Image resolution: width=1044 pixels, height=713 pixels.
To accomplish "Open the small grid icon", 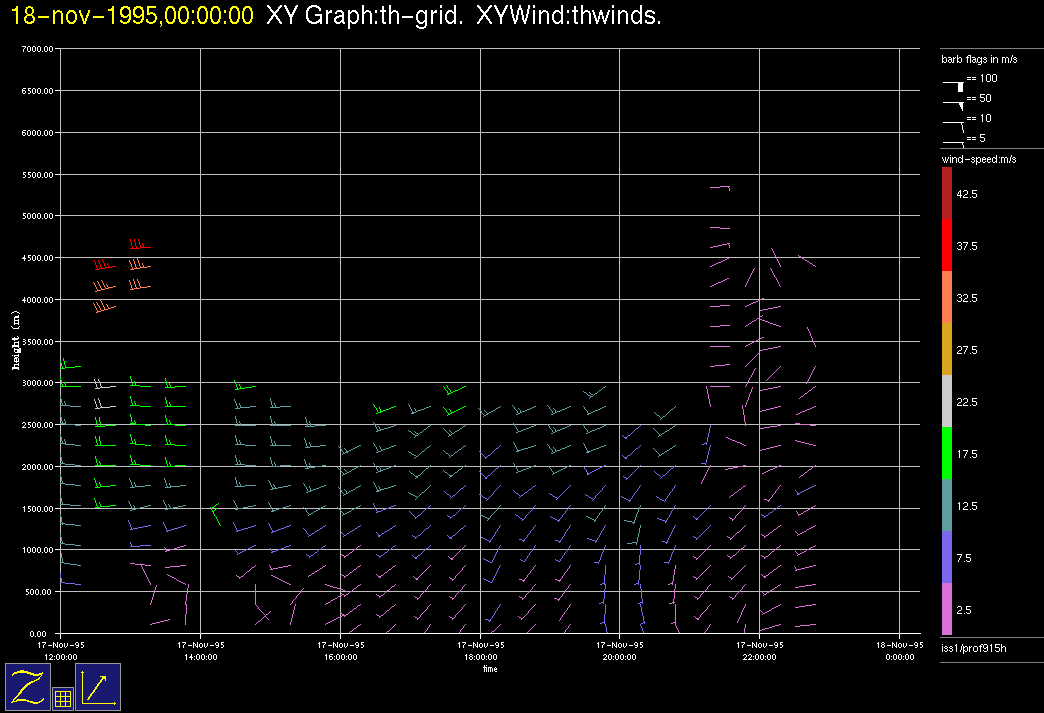I will pyautogui.click(x=62, y=699).
